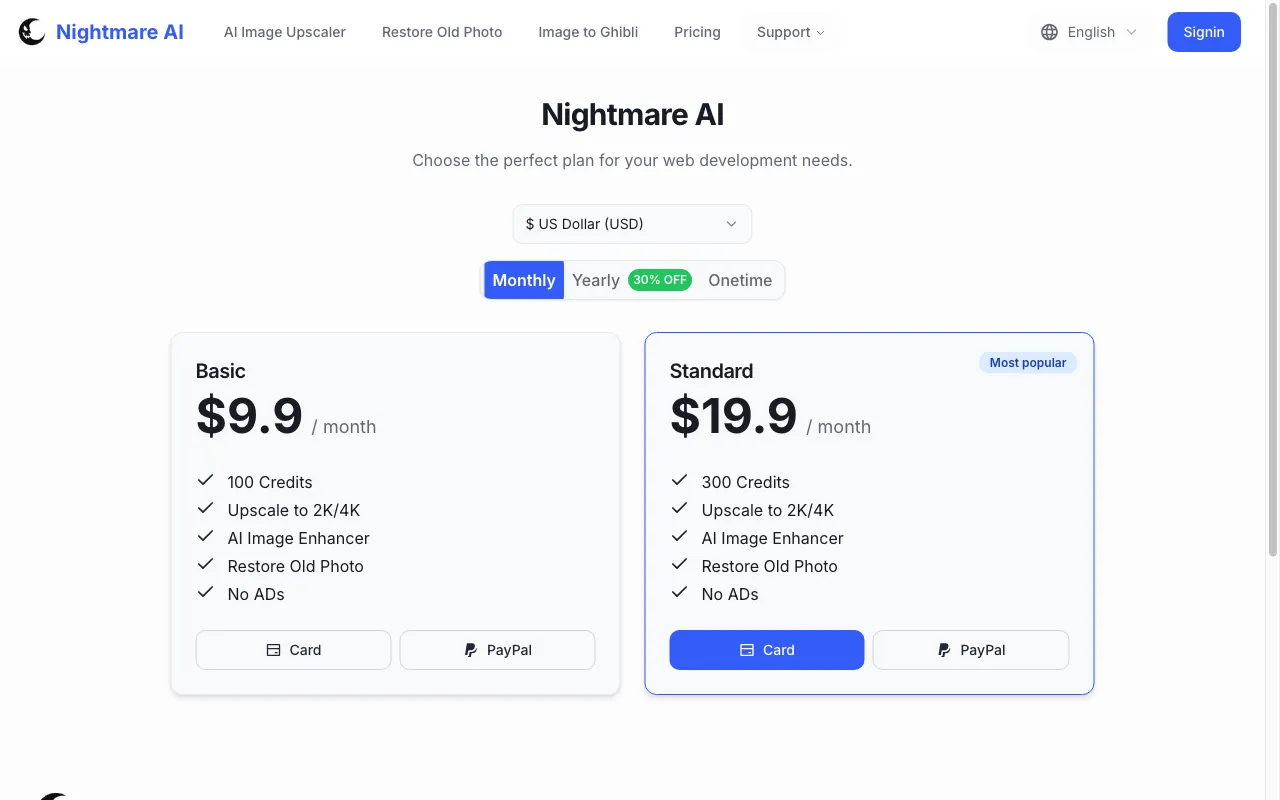Pay Basic plan with Card

293,650
